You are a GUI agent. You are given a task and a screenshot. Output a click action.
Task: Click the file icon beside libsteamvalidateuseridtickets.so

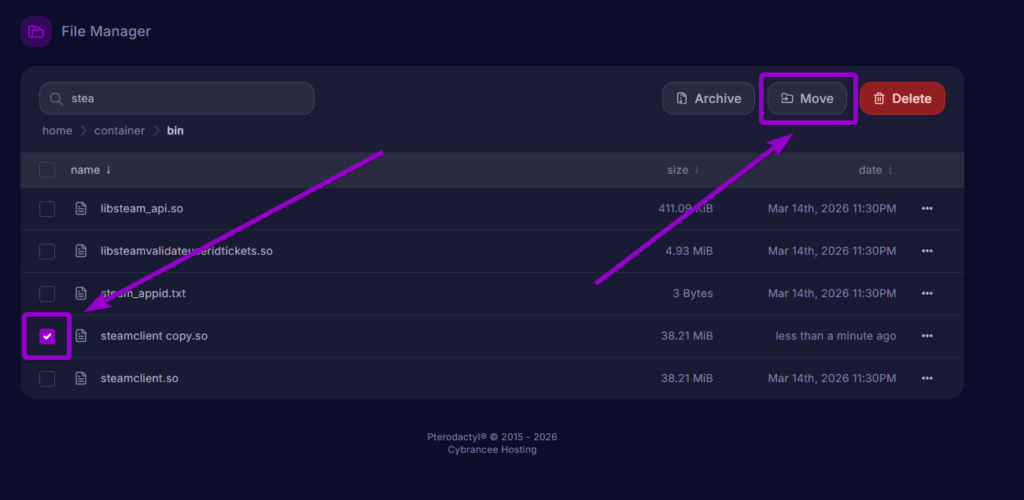[x=81, y=251]
